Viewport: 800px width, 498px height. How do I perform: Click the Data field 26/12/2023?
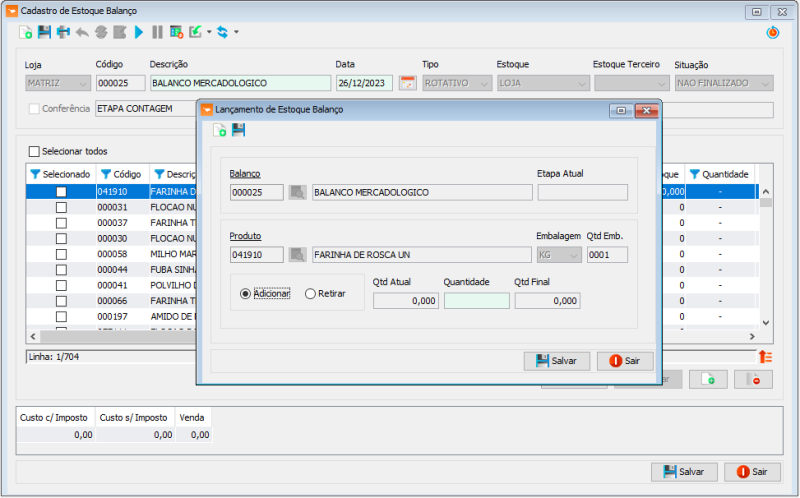click(364, 83)
